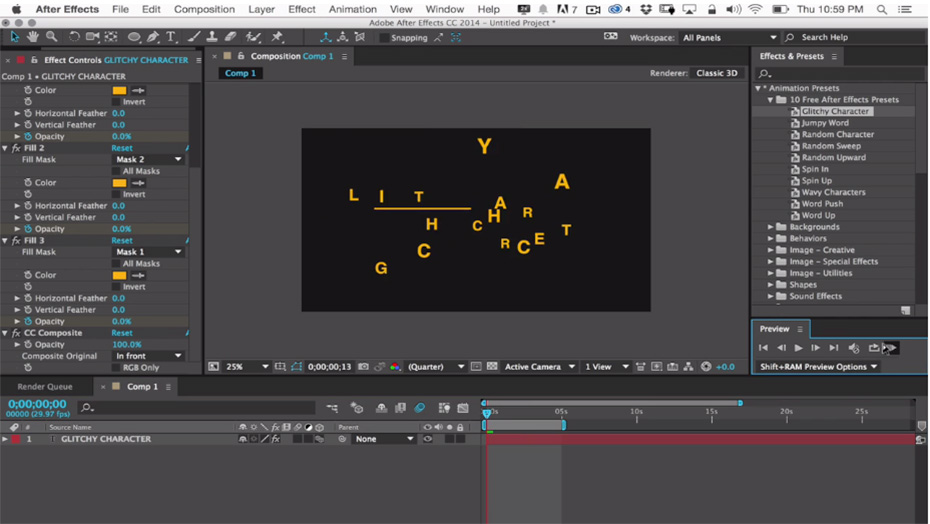This screenshot has height=524, width=930.
Task: Click Reset for the Fill 3 effect
Action: [122, 241]
